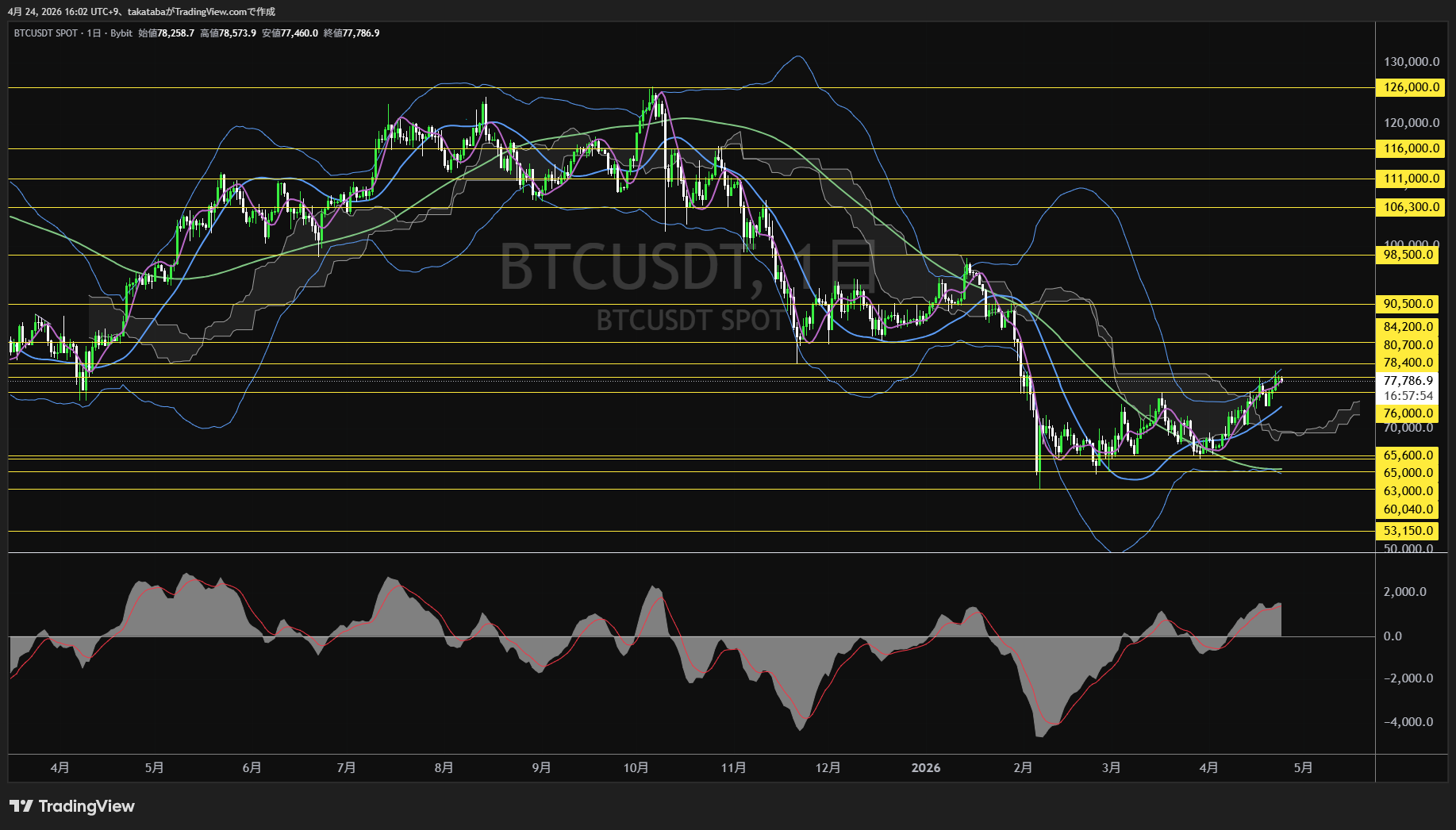Click the 始値 78,258.7 open value
1456x830 pixels.
click(166, 33)
